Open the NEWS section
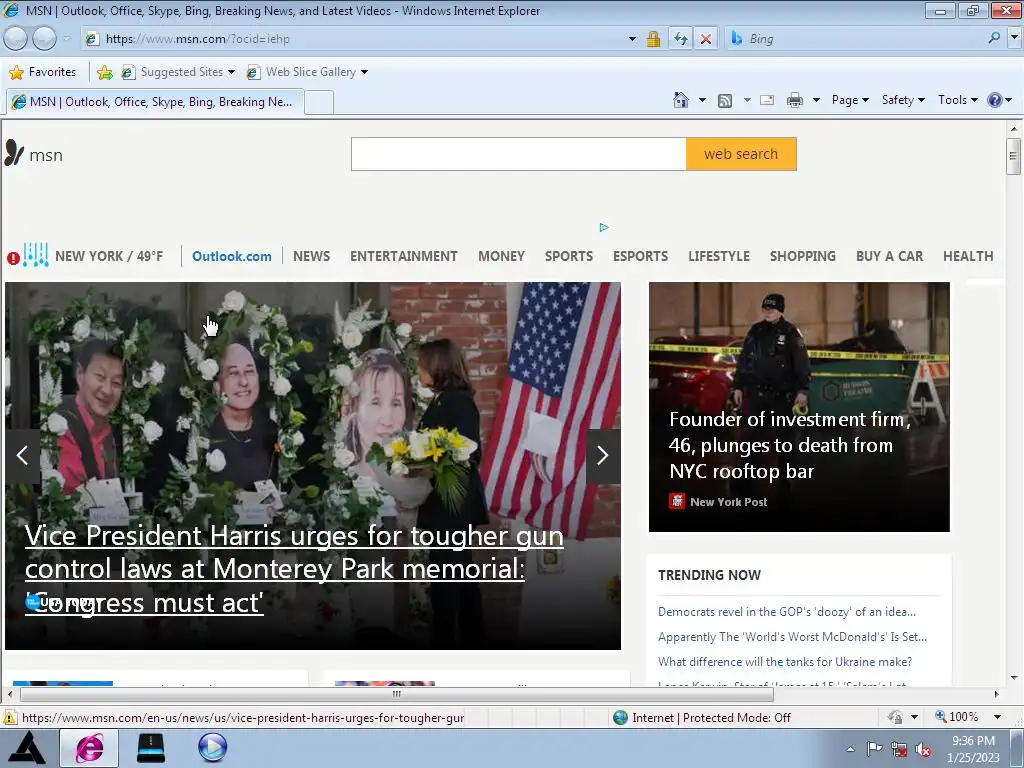Image resolution: width=1024 pixels, height=768 pixels. pyautogui.click(x=312, y=256)
